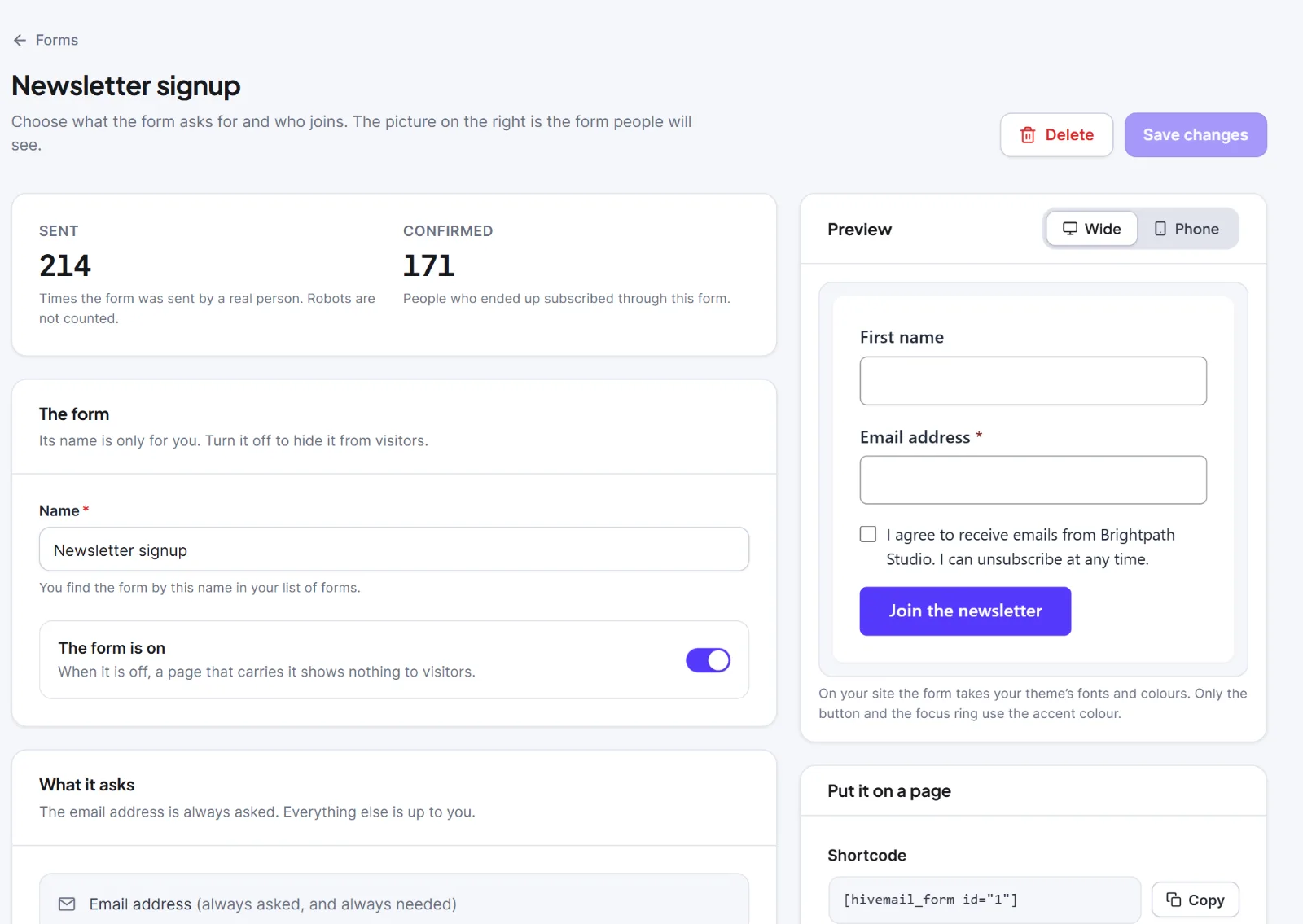The width and height of the screenshot is (1303, 924).
Task: Turn off 'The form is on' switch
Action: 708,660
